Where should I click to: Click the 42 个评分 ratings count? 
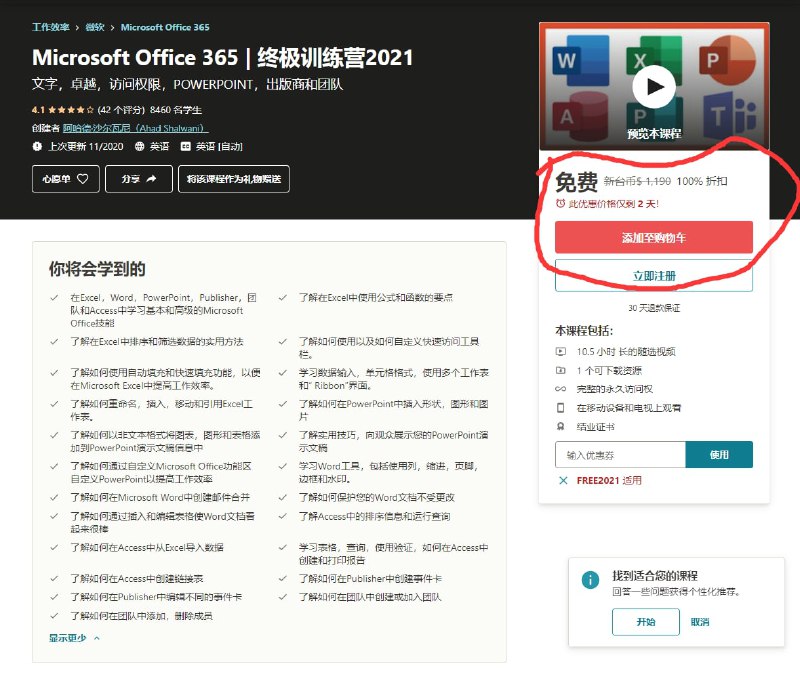coord(121,110)
